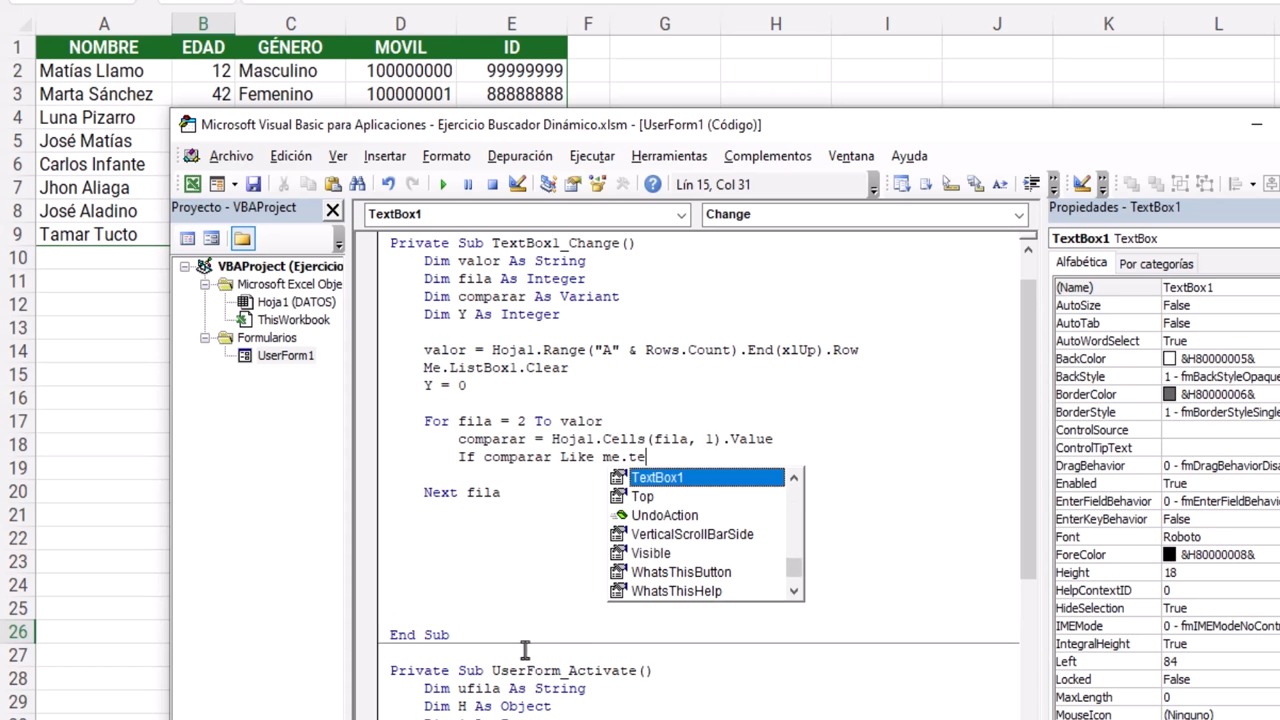Click View Object icon in Project panel

tap(211, 239)
